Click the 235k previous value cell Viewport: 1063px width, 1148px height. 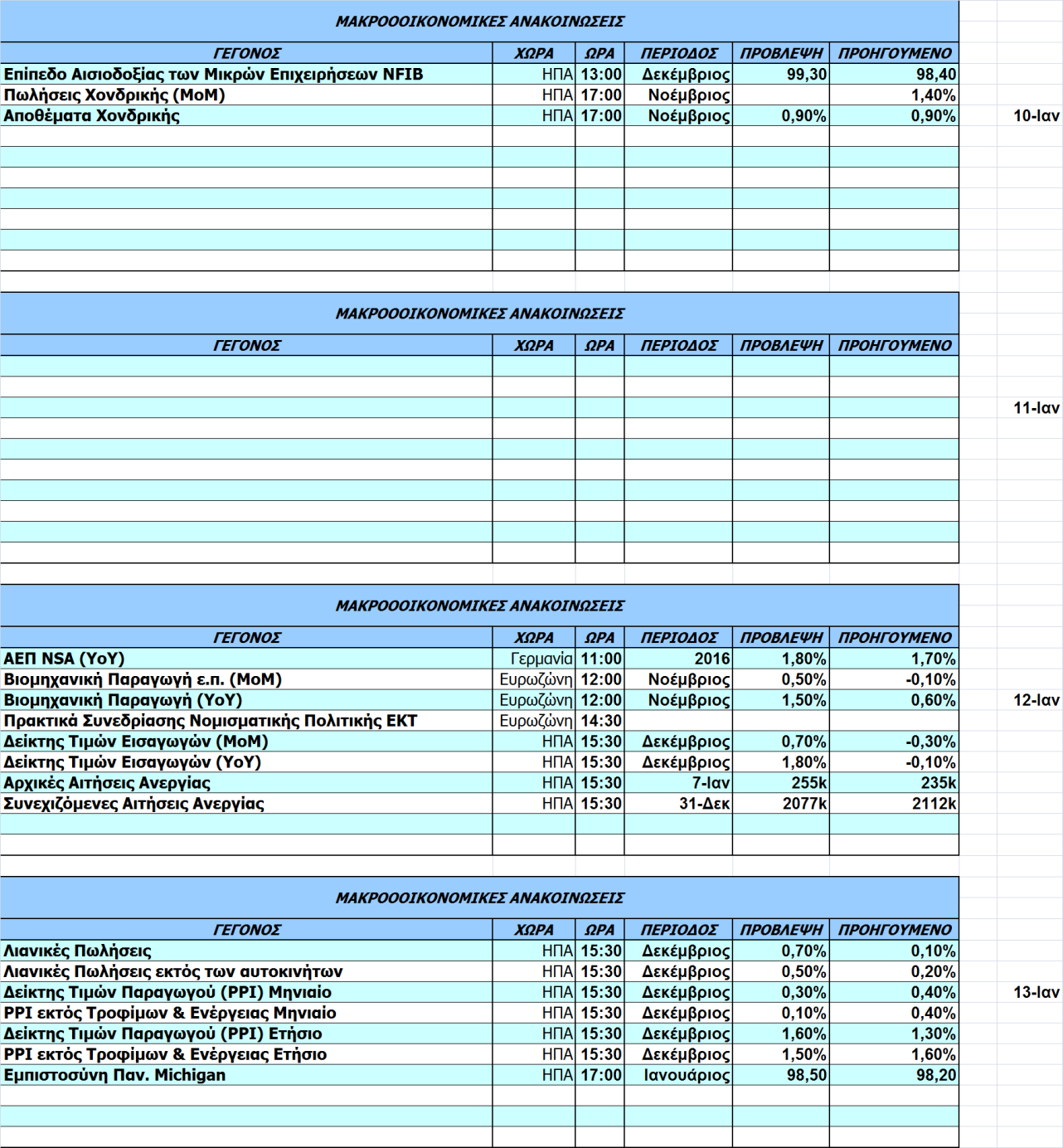[x=894, y=783]
